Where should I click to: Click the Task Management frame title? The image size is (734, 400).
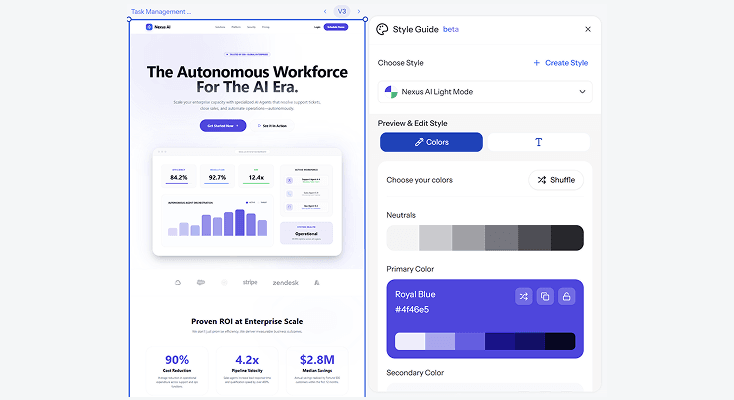(161, 11)
